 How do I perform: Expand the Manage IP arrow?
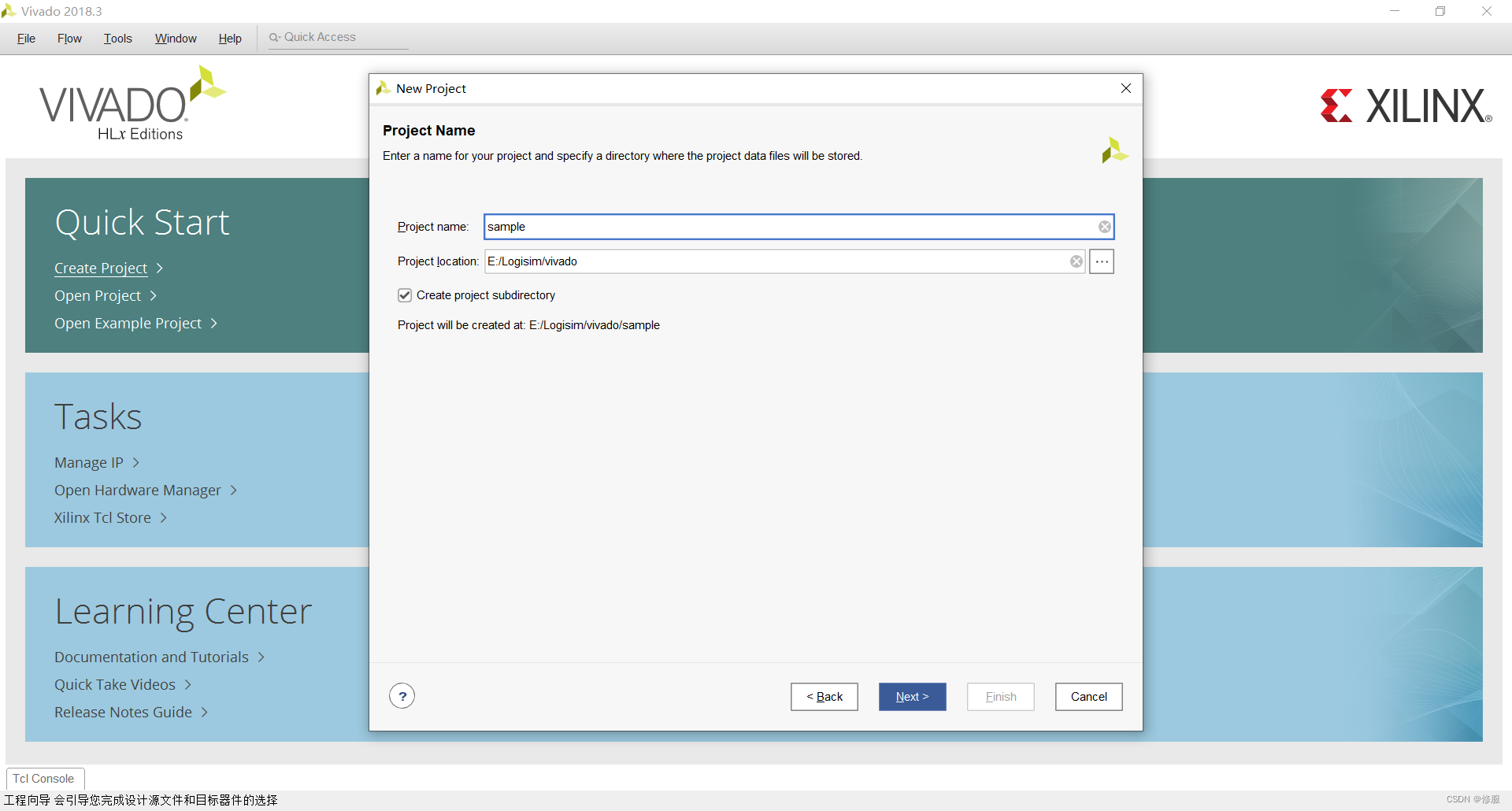[136, 463]
